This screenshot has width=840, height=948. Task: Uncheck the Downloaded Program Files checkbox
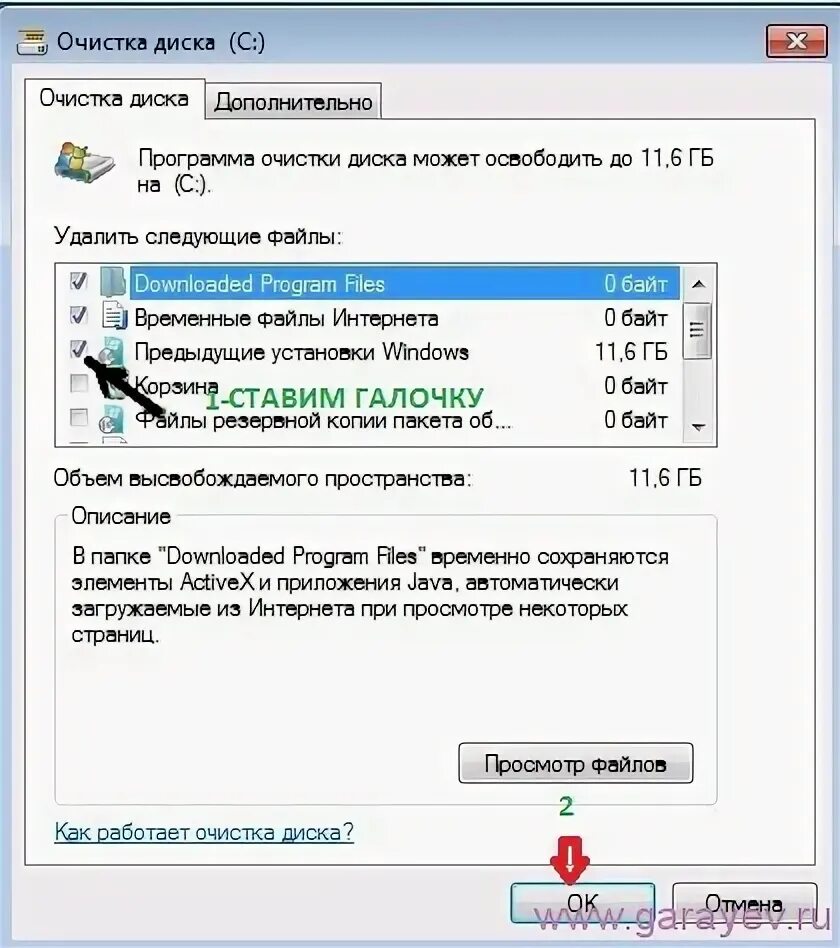pos(79,281)
